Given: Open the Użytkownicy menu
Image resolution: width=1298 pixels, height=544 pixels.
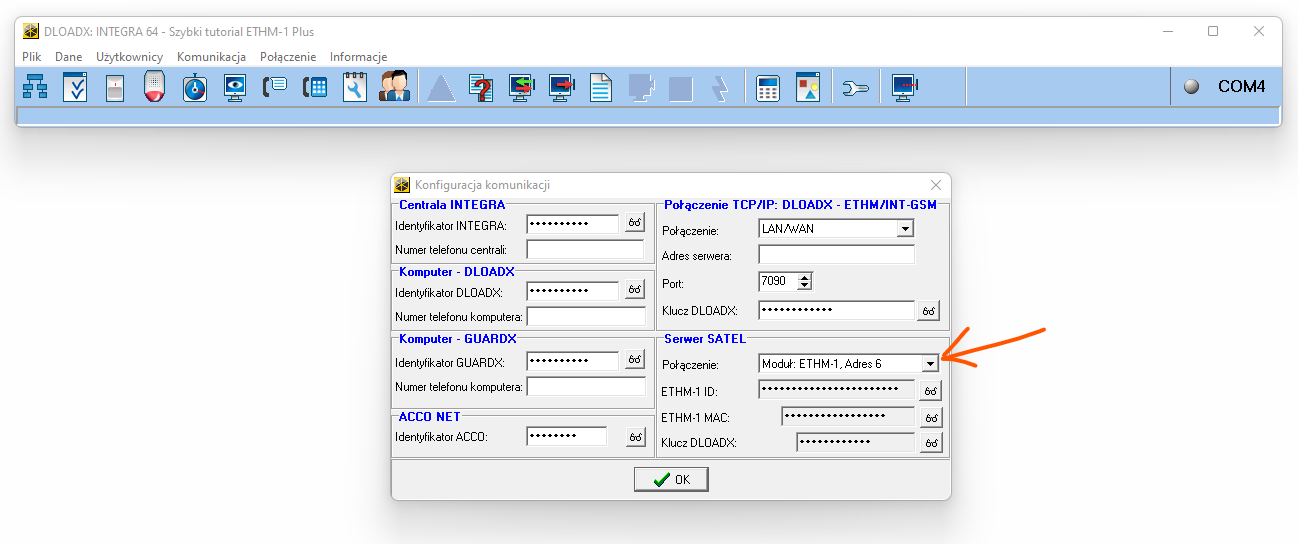Looking at the screenshot, I should [x=129, y=57].
